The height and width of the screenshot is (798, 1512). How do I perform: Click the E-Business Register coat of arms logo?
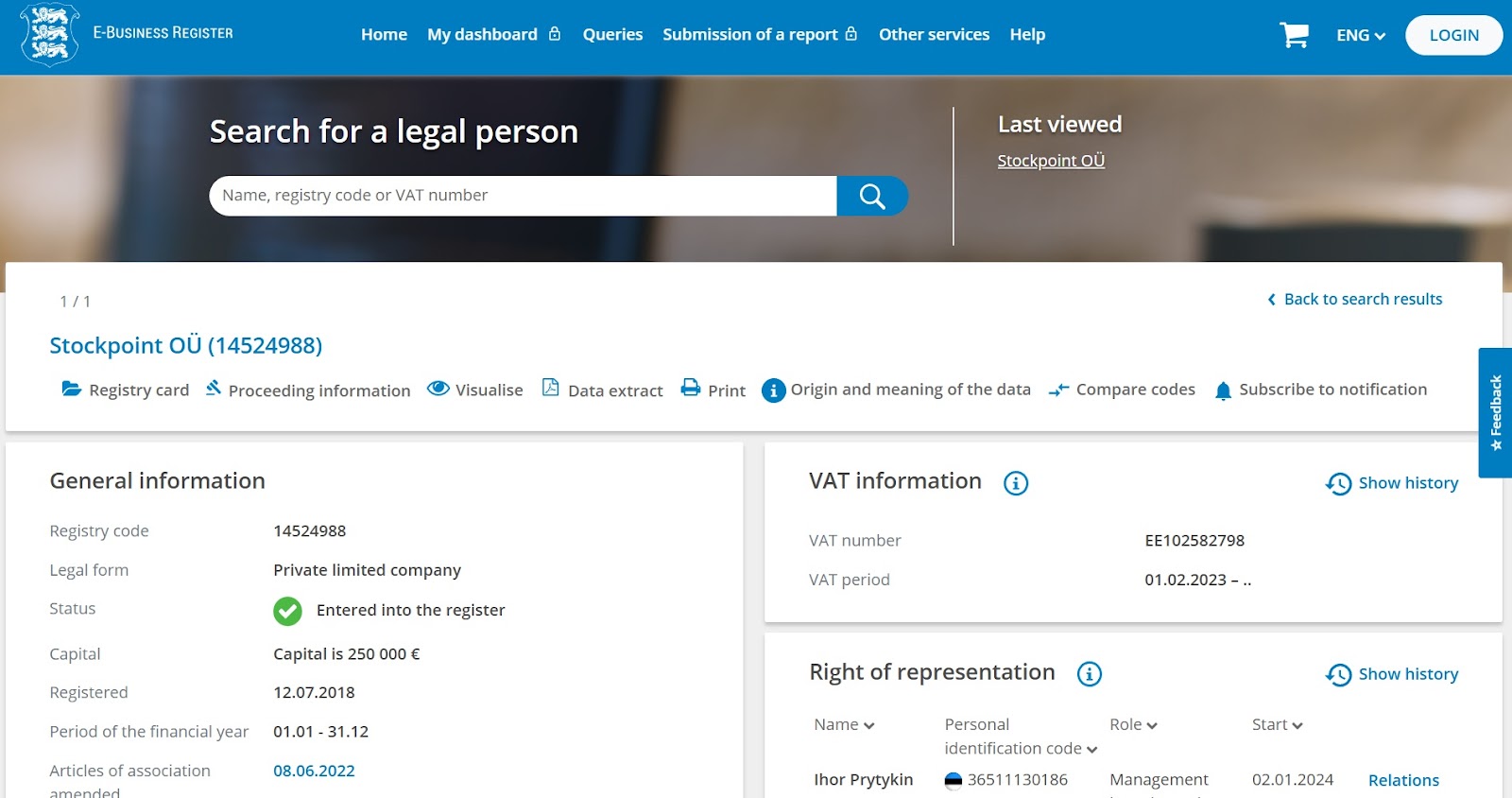(49, 34)
